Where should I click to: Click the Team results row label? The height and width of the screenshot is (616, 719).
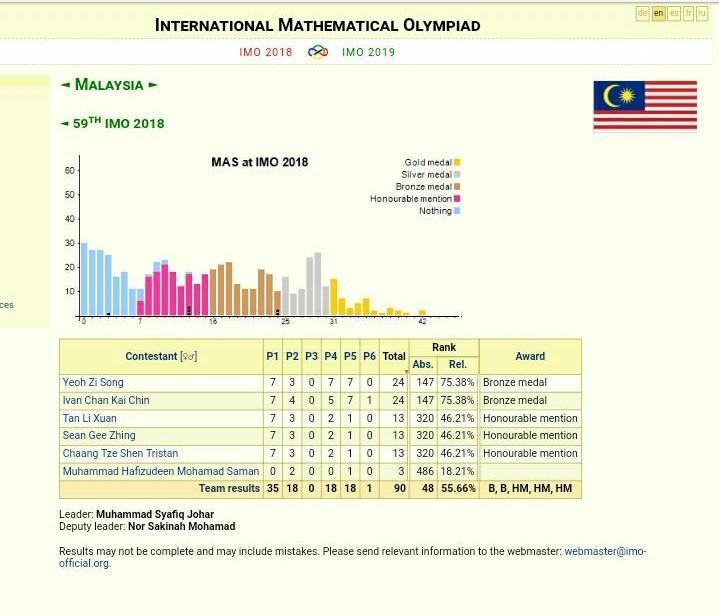[229, 488]
